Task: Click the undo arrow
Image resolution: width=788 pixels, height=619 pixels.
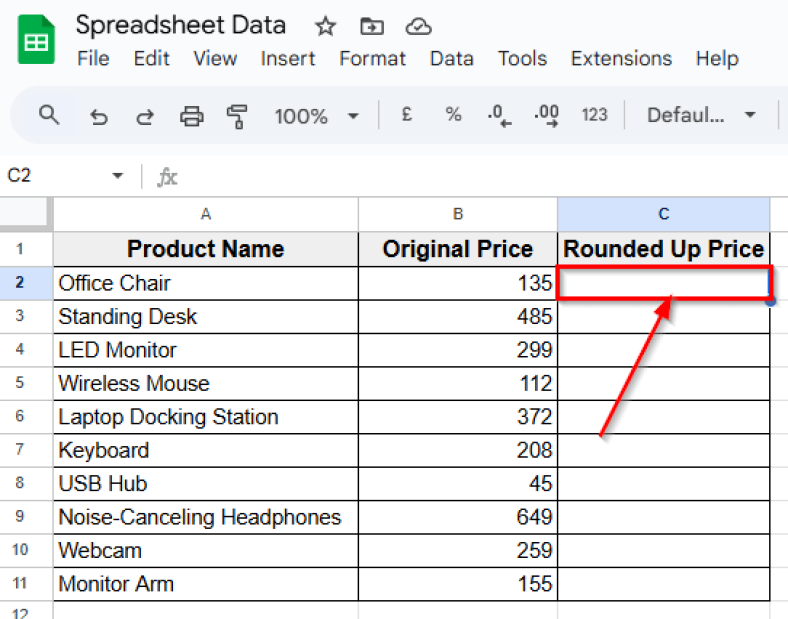Action: [99, 117]
